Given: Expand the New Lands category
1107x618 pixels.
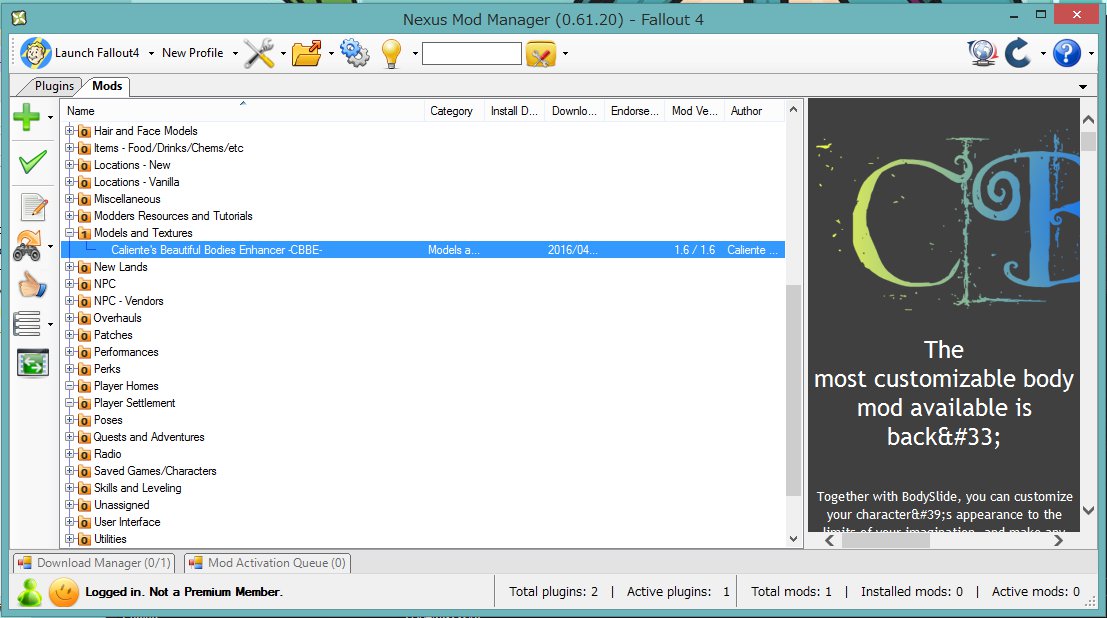Looking at the screenshot, I should (x=69, y=266).
